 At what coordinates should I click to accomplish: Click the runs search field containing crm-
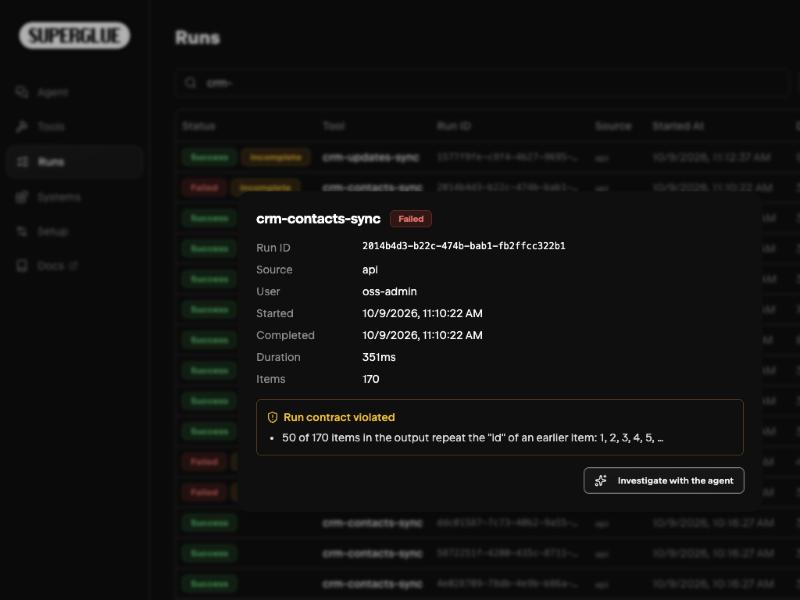tap(482, 83)
